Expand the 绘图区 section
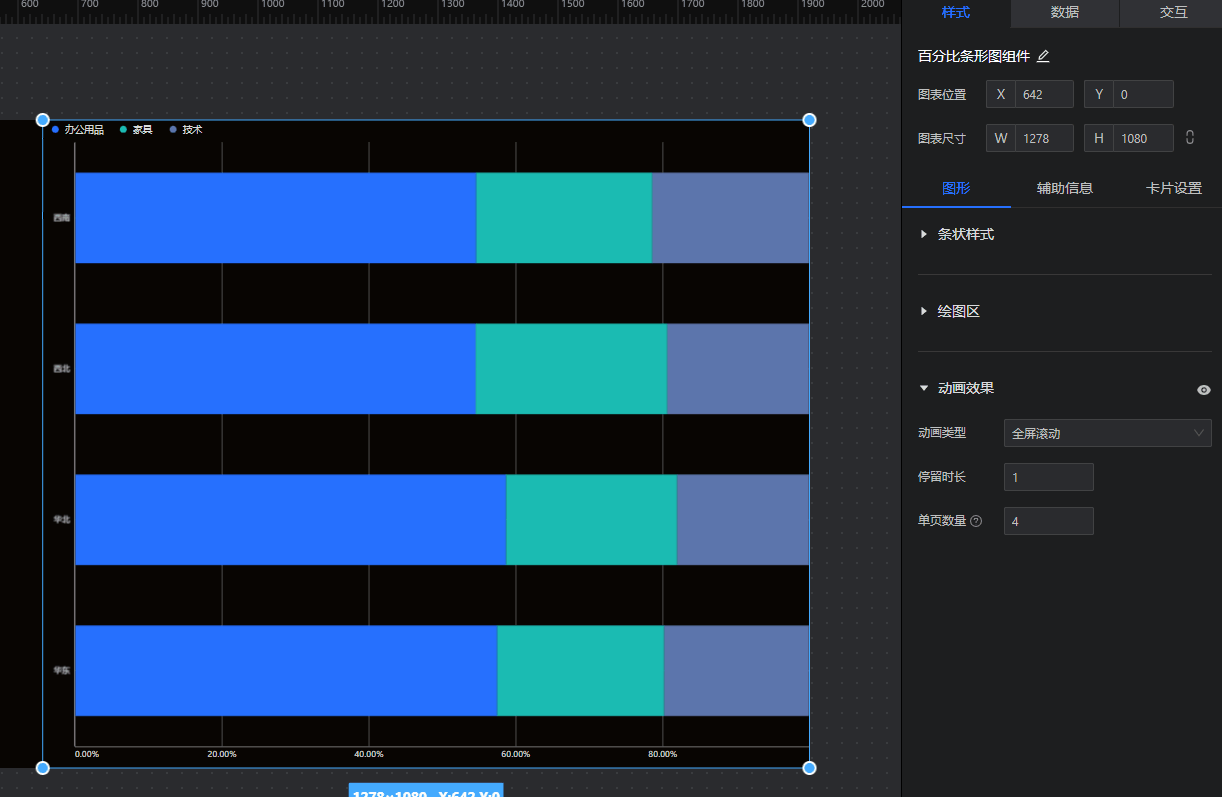Screen dimensions: 1222x797 [x=958, y=311]
